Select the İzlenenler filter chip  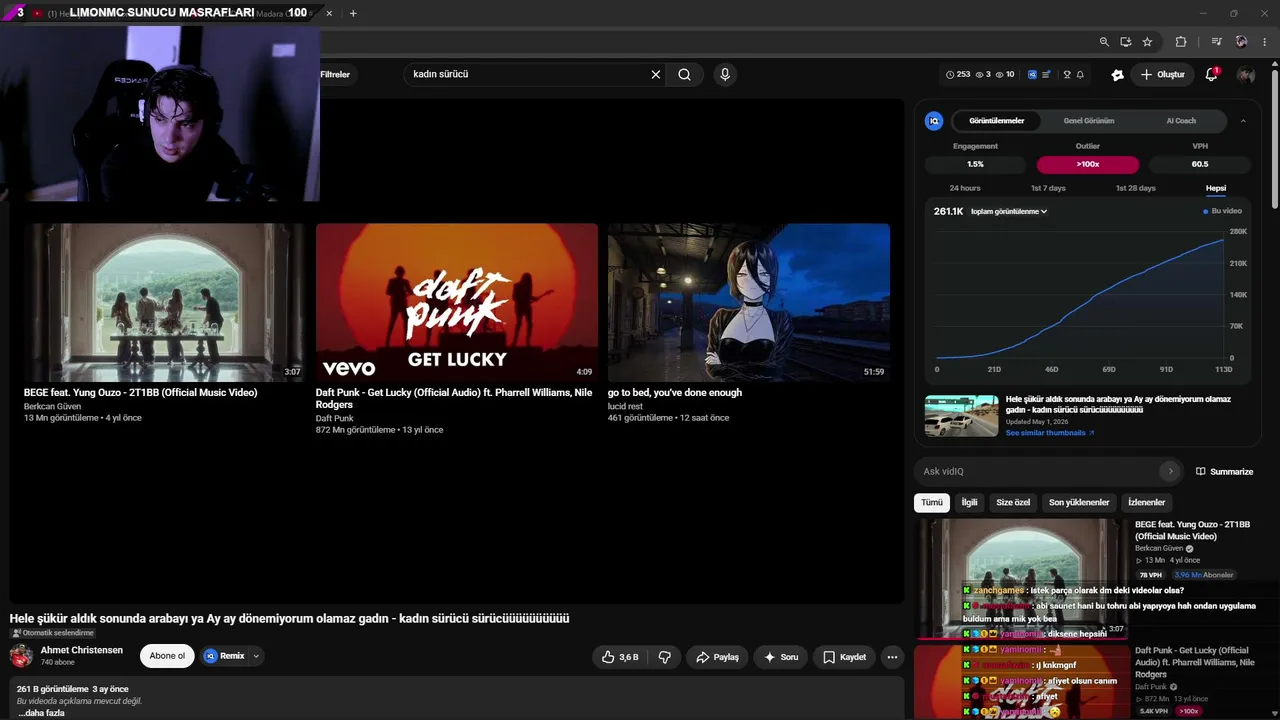1147,502
